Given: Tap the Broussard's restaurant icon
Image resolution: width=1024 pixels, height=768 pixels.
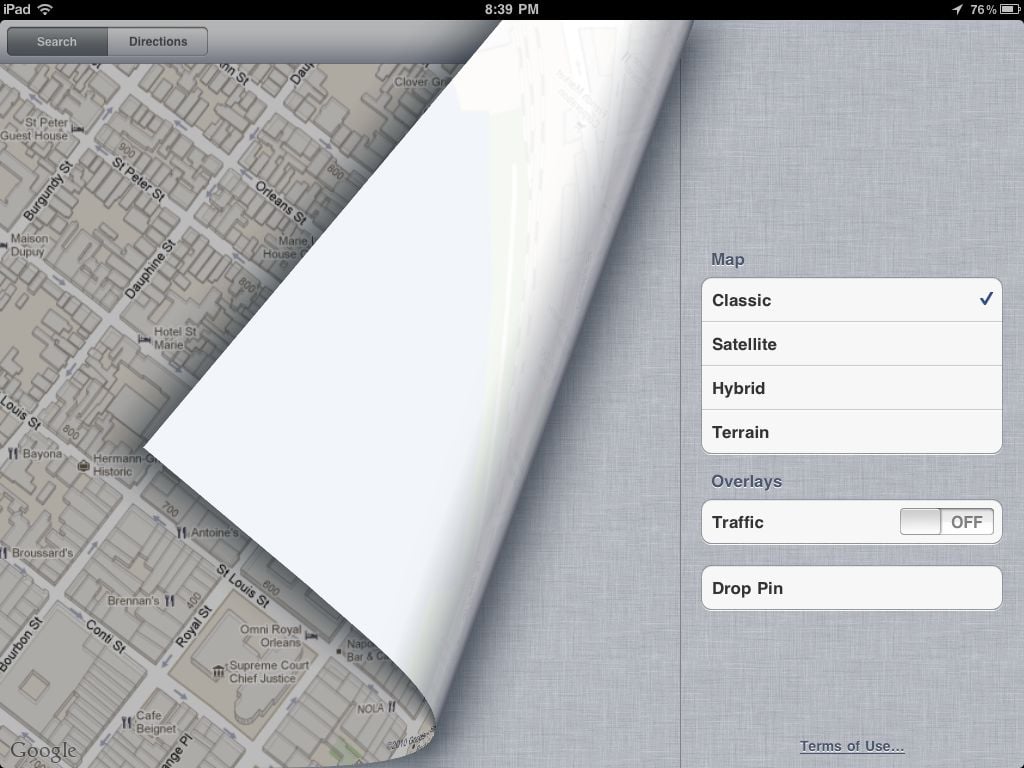Looking at the screenshot, I should (x=5, y=553).
